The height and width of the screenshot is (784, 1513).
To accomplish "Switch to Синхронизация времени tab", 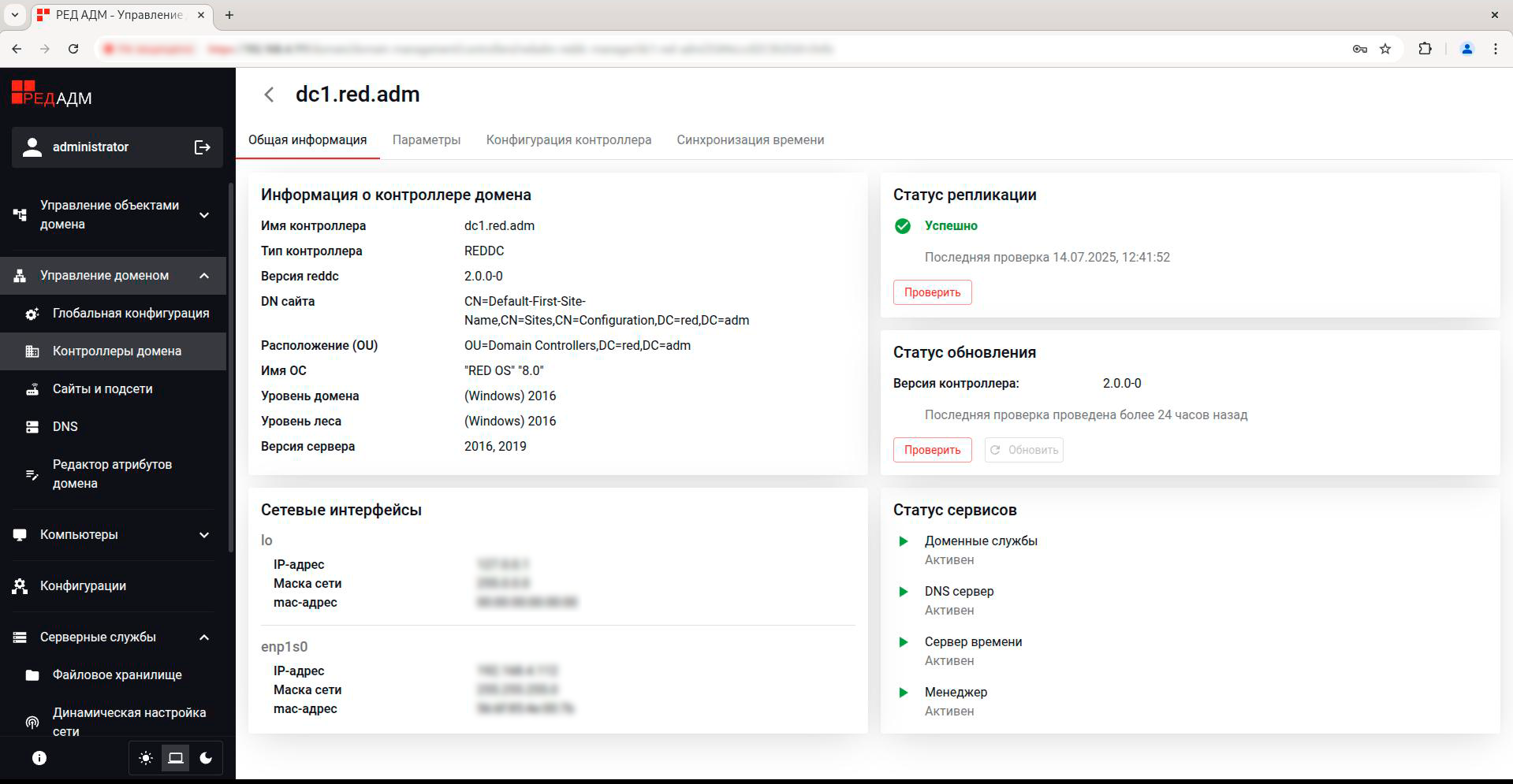I will click(750, 140).
